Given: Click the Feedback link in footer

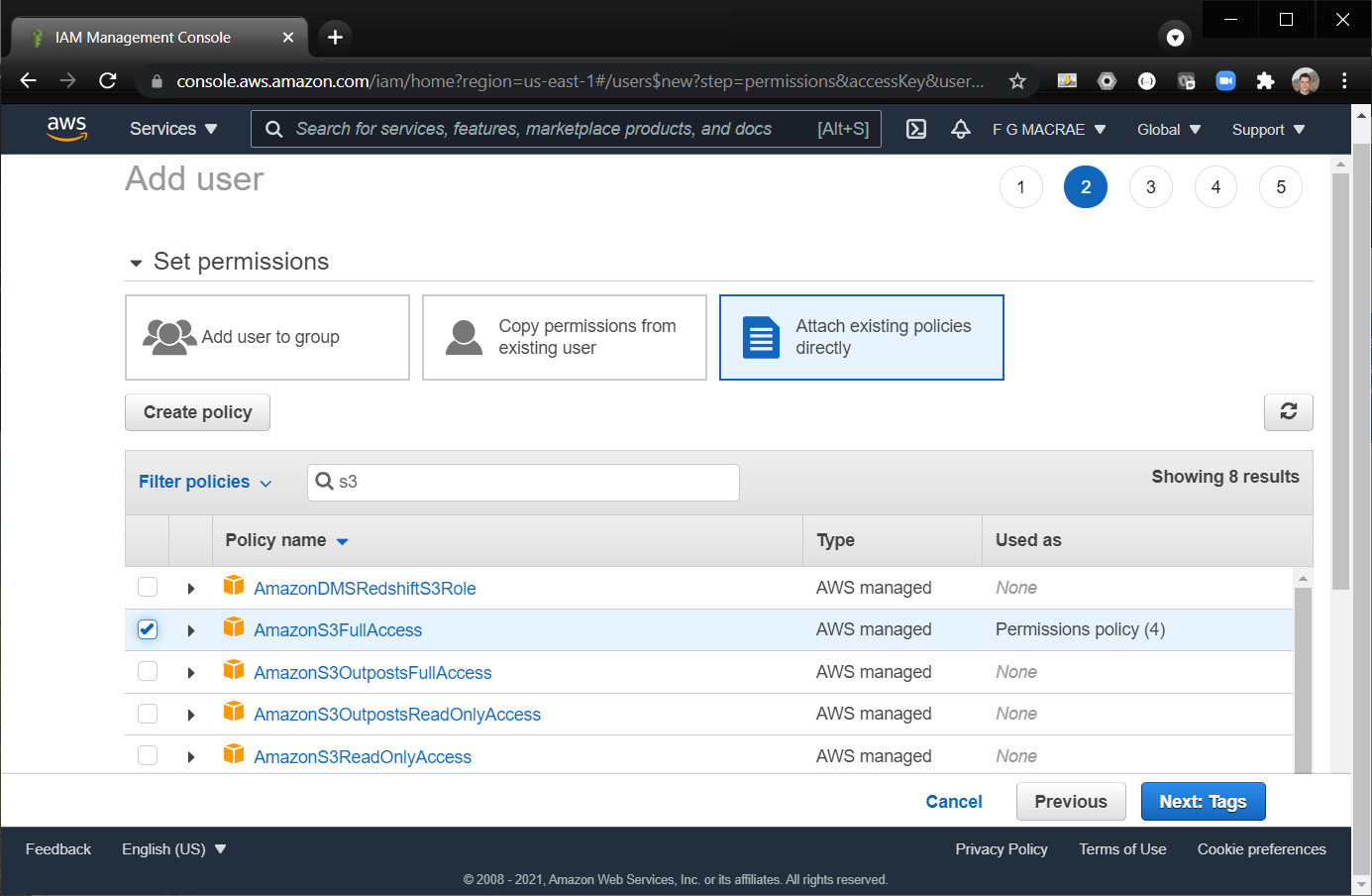Looking at the screenshot, I should tap(58, 849).
